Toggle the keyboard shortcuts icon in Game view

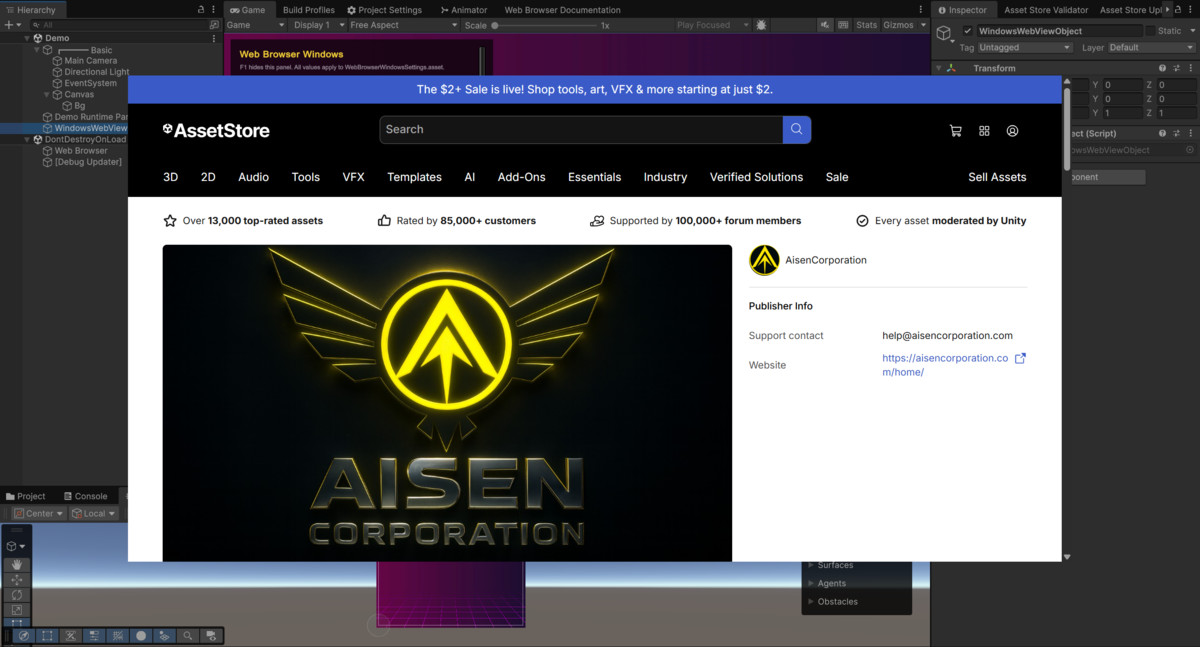[x=844, y=25]
